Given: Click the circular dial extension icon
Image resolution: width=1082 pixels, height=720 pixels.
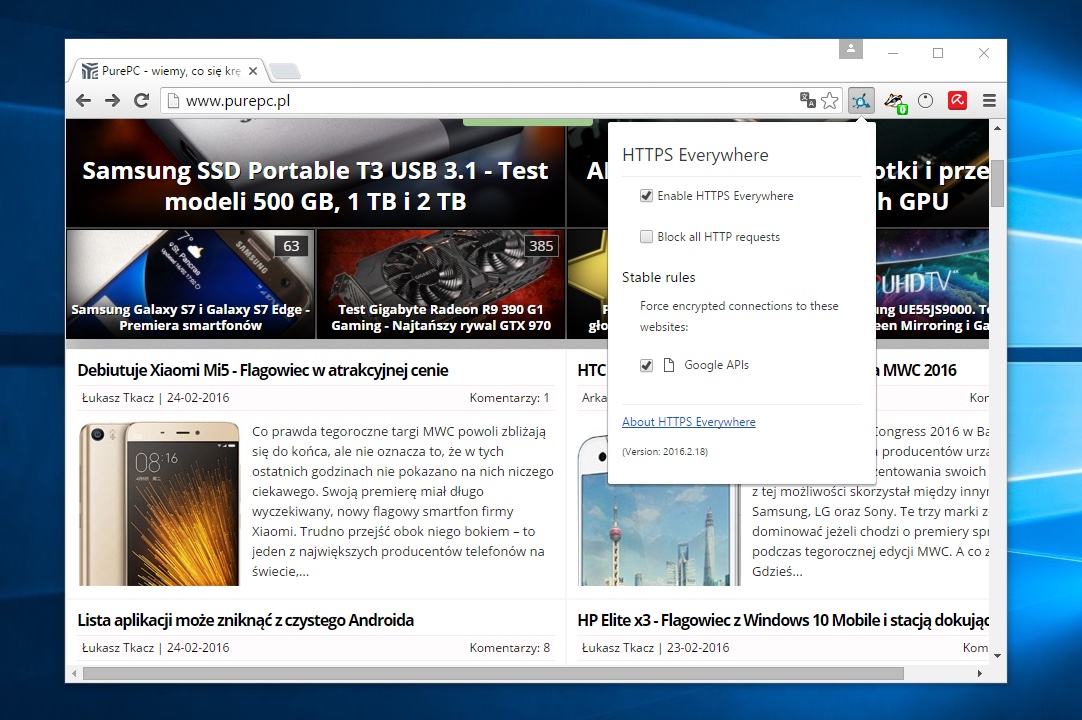Looking at the screenshot, I should (925, 100).
